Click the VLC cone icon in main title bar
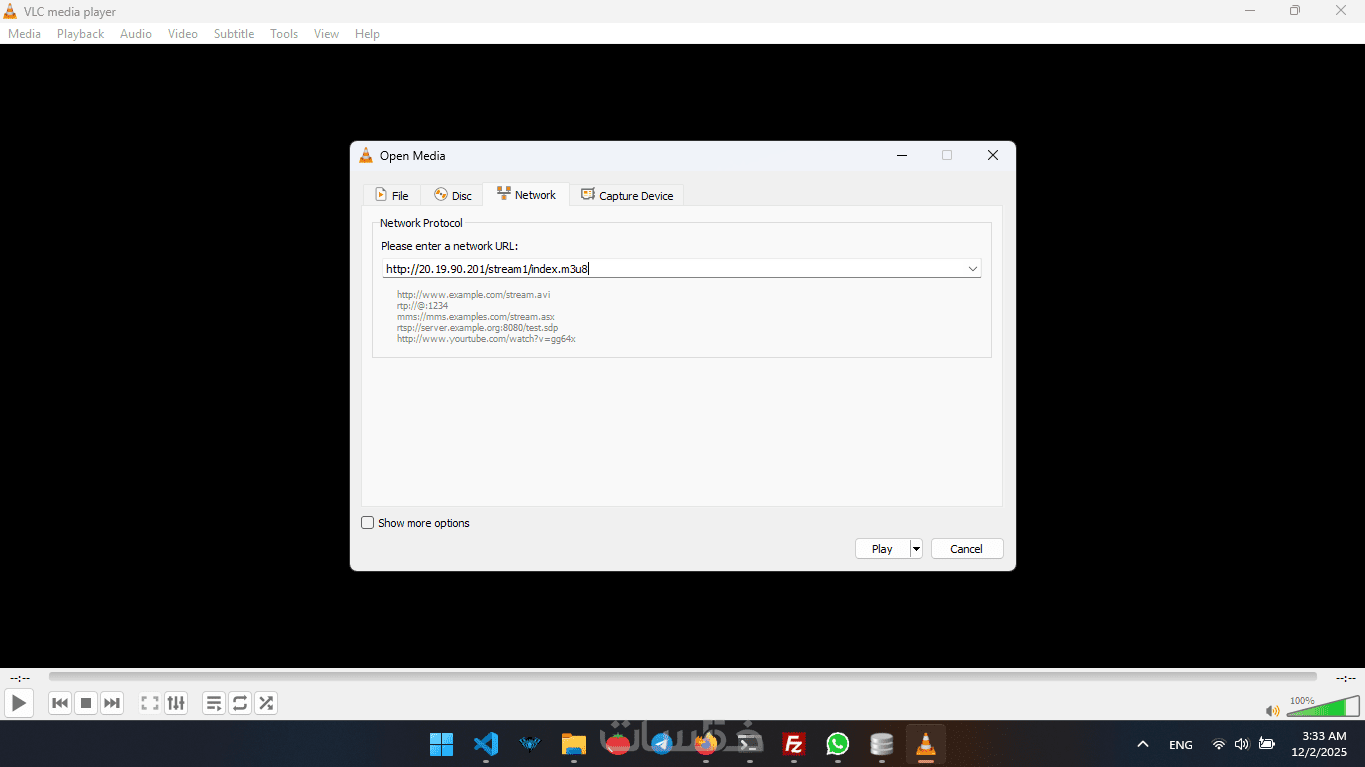1365x767 pixels. pyautogui.click(x=10, y=11)
